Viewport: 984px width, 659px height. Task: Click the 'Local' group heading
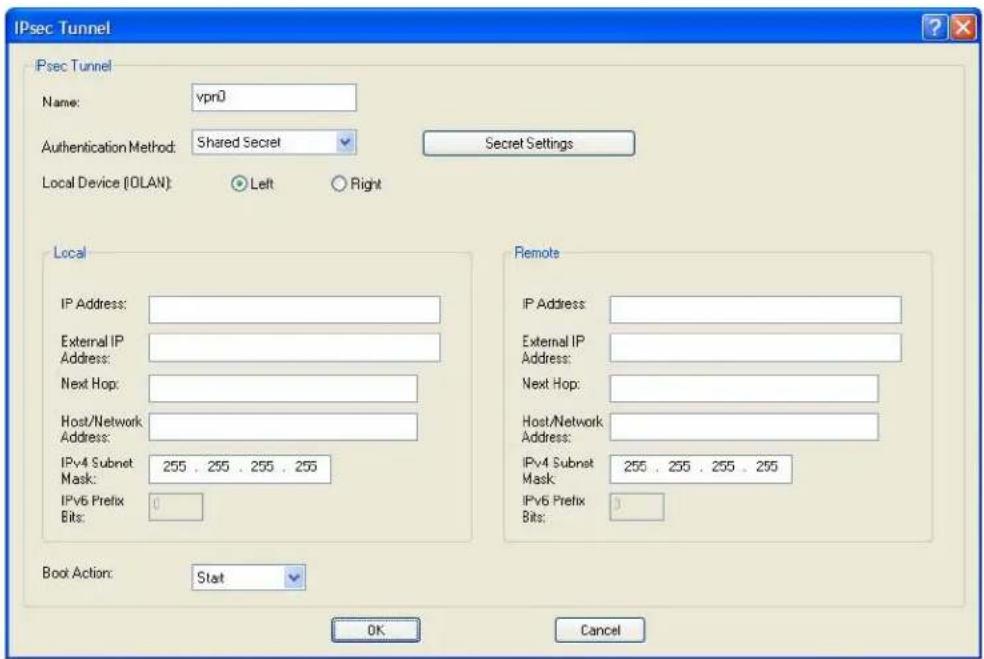[69, 252]
